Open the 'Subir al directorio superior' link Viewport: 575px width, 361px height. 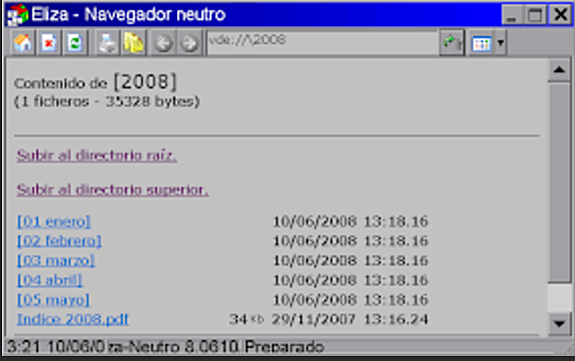click(113, 190)
